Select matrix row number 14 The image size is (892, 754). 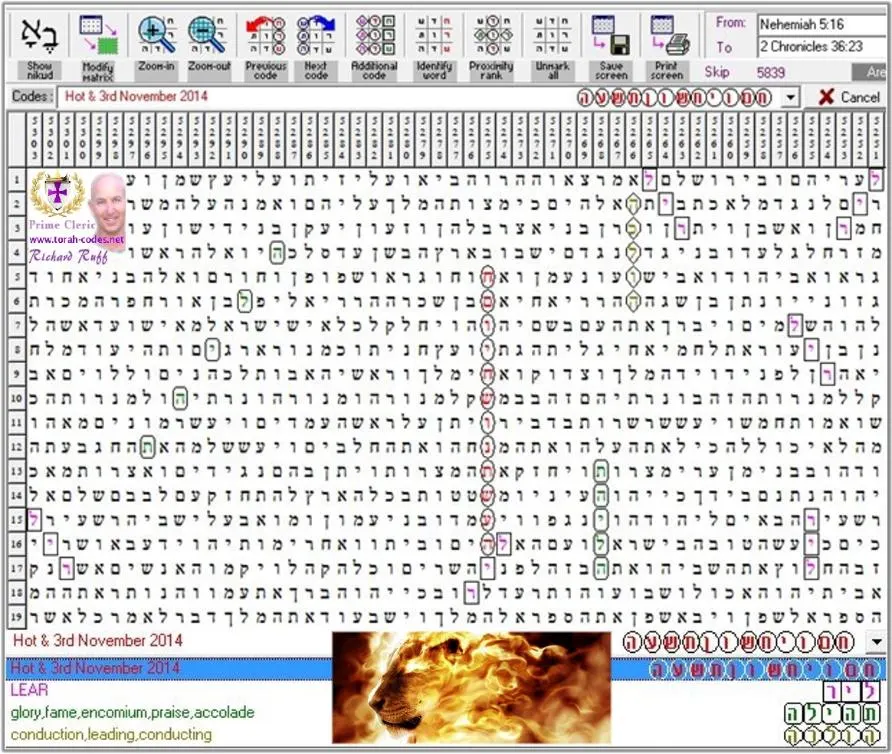16,495
